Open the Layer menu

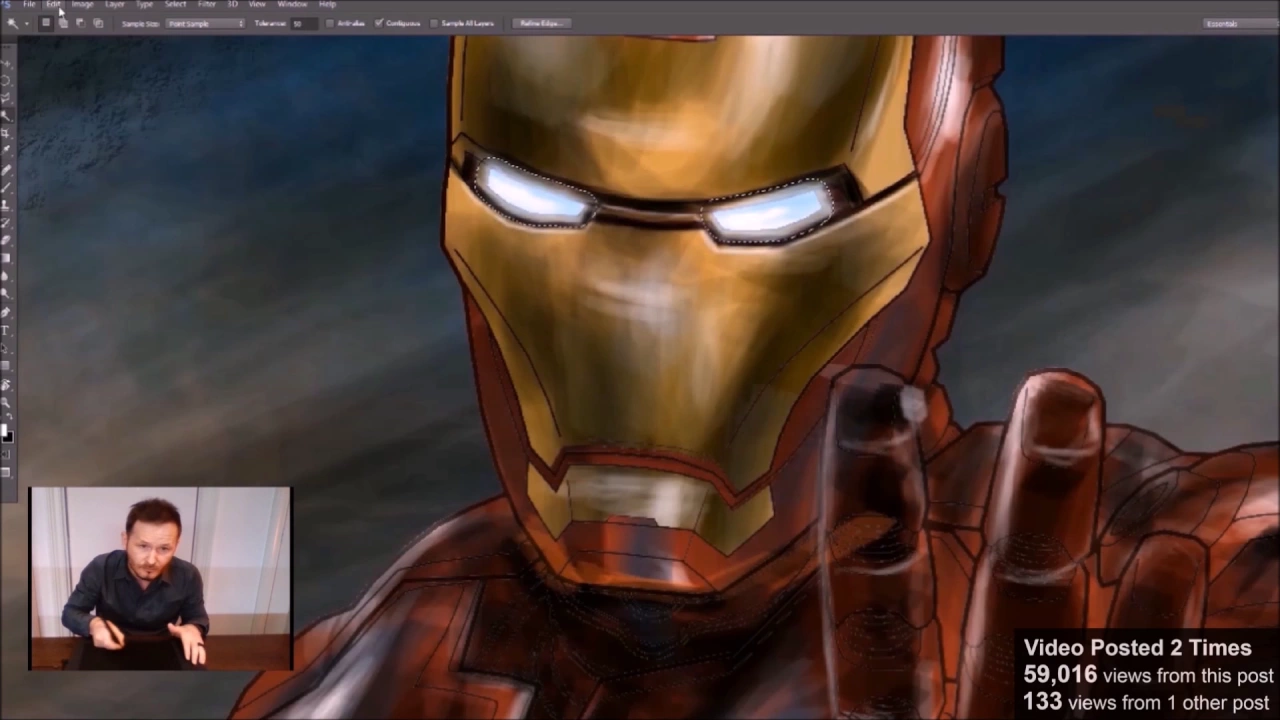pos(115,4)
